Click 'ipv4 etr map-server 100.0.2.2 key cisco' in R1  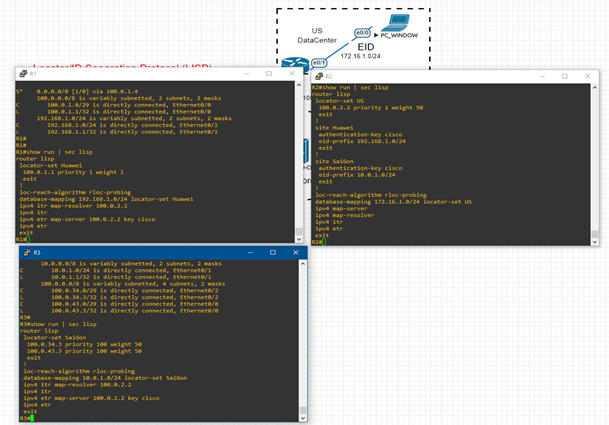pyautogui.click(x=87, y=219)
